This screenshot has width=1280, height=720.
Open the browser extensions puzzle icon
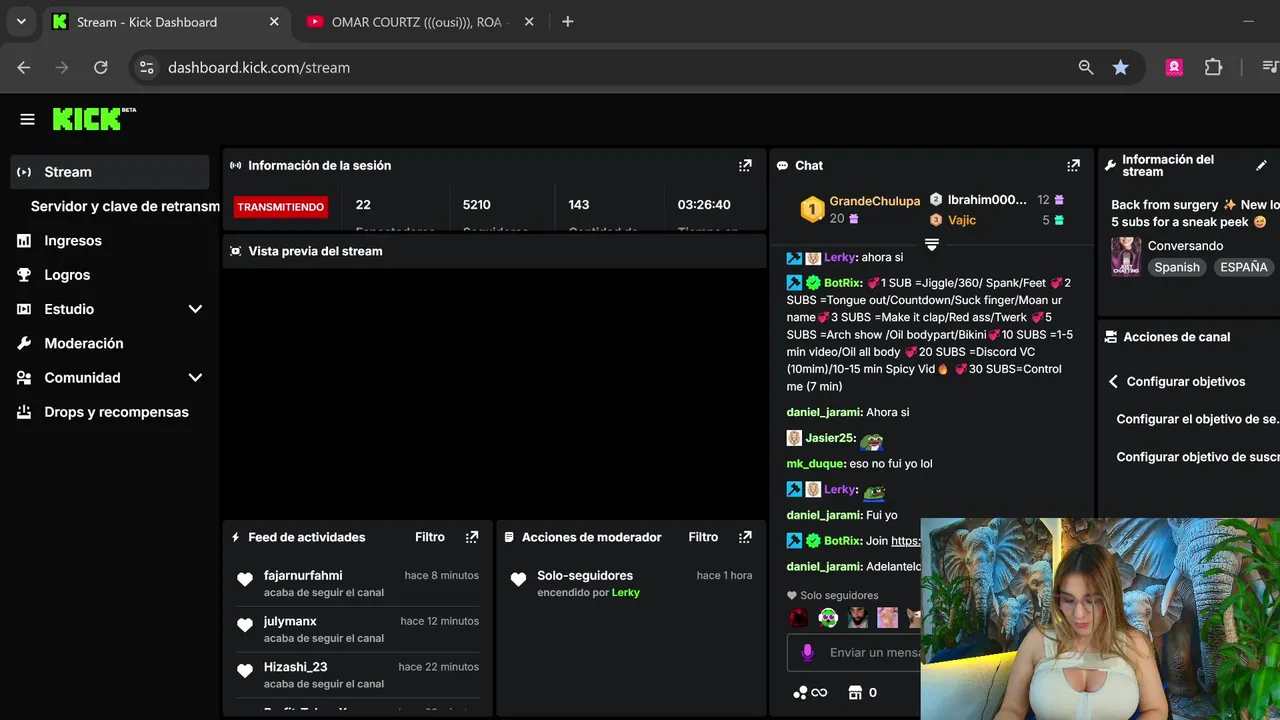point(1213,68)
